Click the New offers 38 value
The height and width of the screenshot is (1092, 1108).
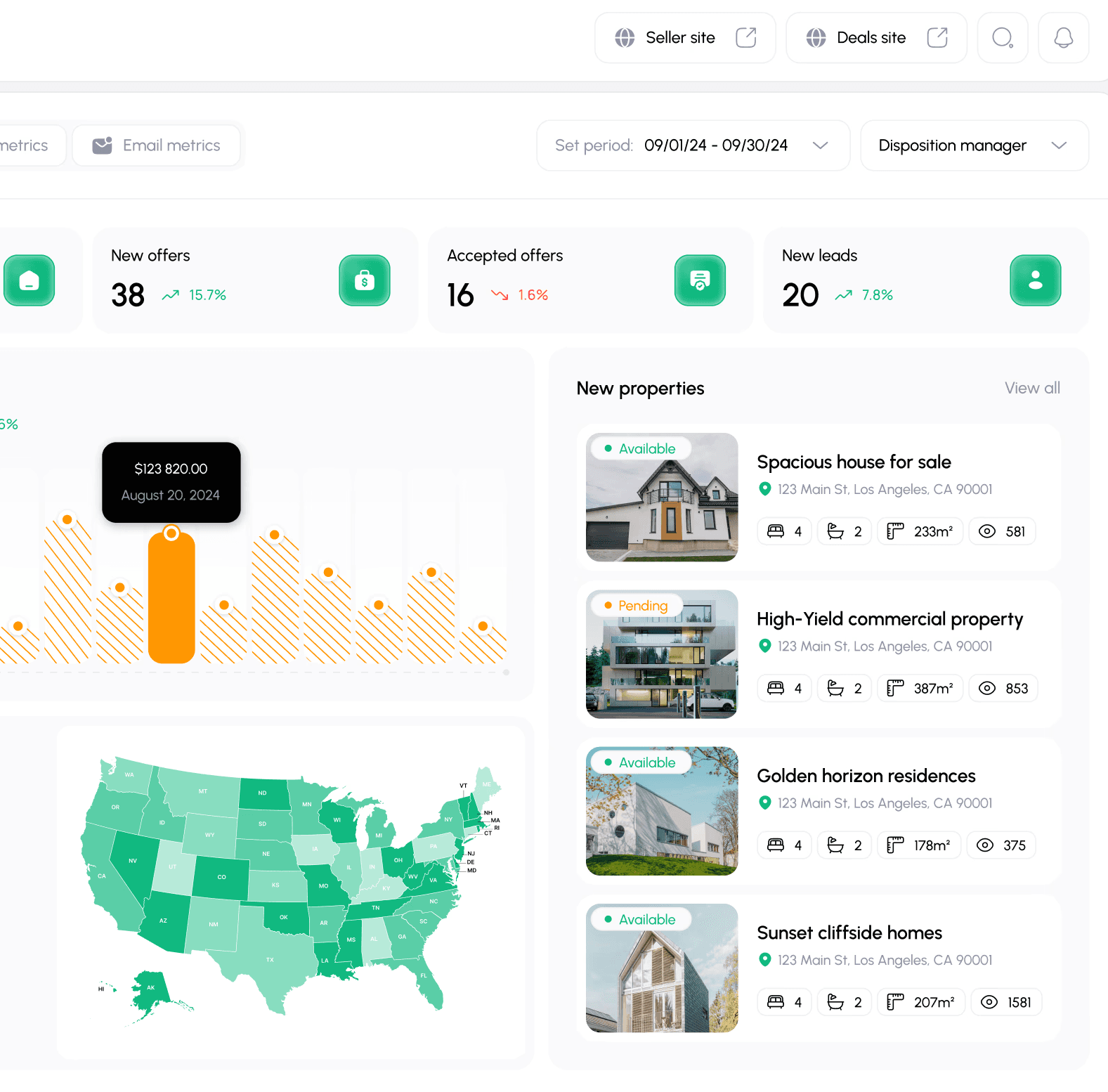pos(128,295)
